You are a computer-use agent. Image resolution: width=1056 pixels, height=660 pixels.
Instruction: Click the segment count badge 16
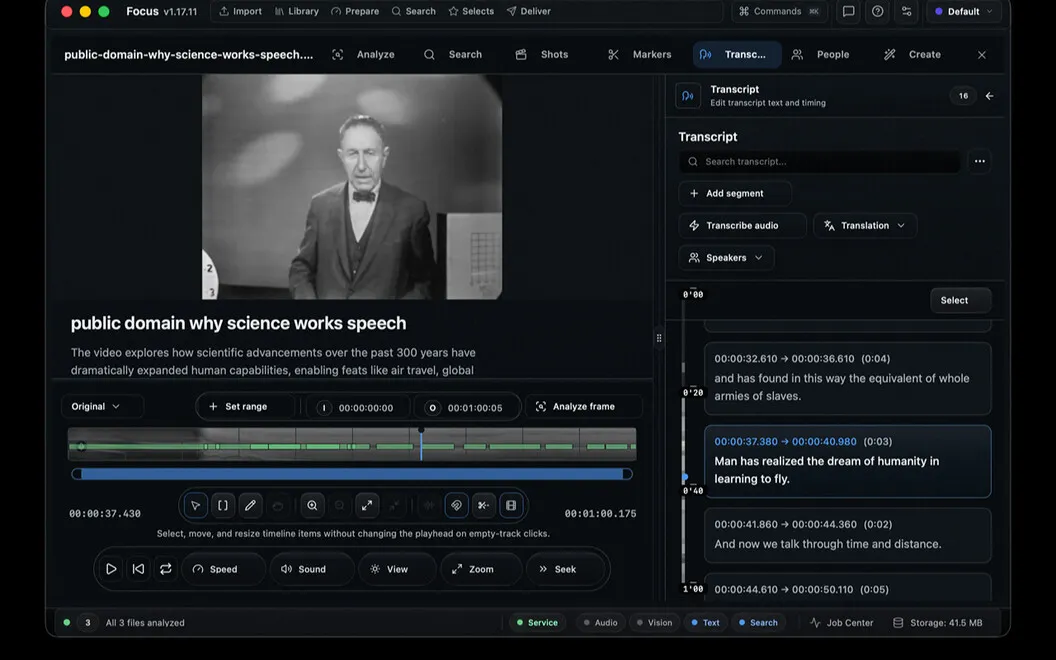(x=963, y=96)
